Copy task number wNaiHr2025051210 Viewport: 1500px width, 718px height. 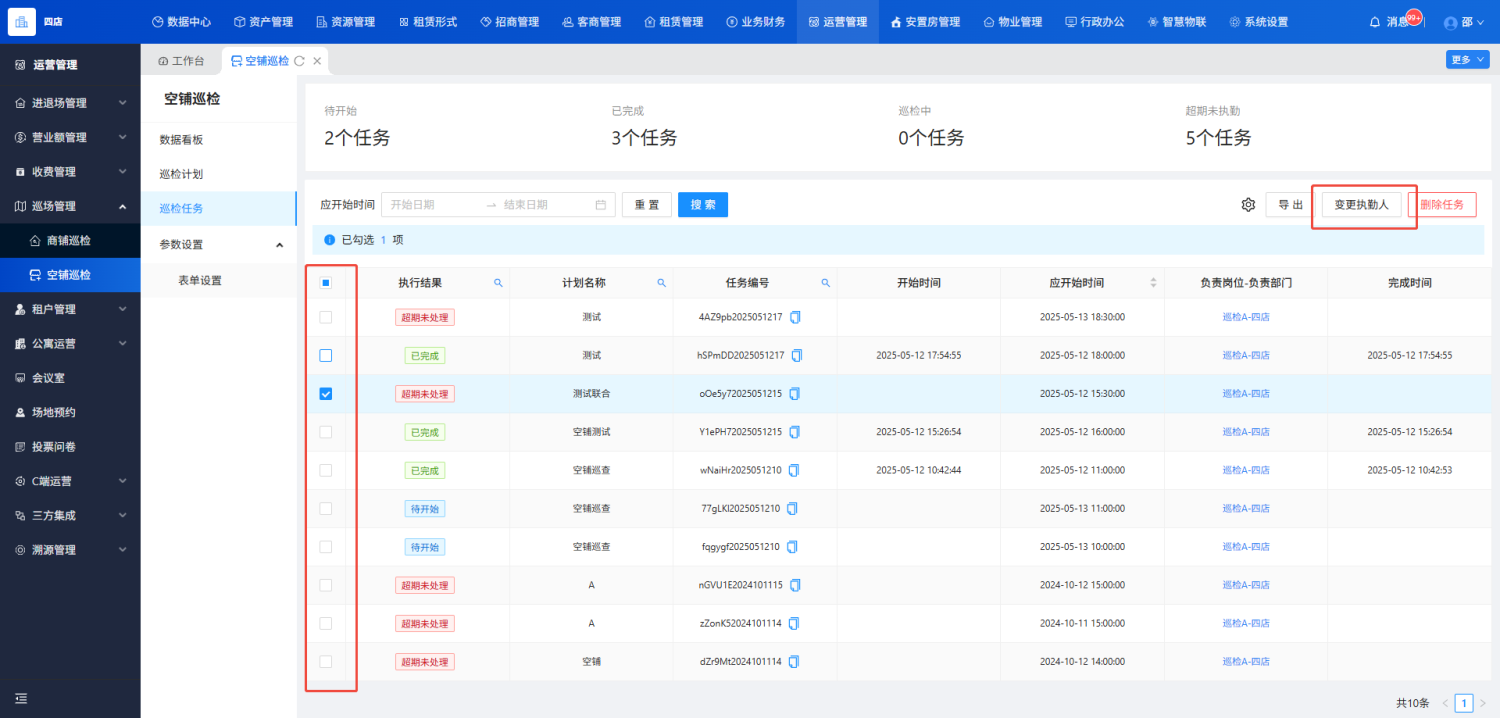(795, 470)
